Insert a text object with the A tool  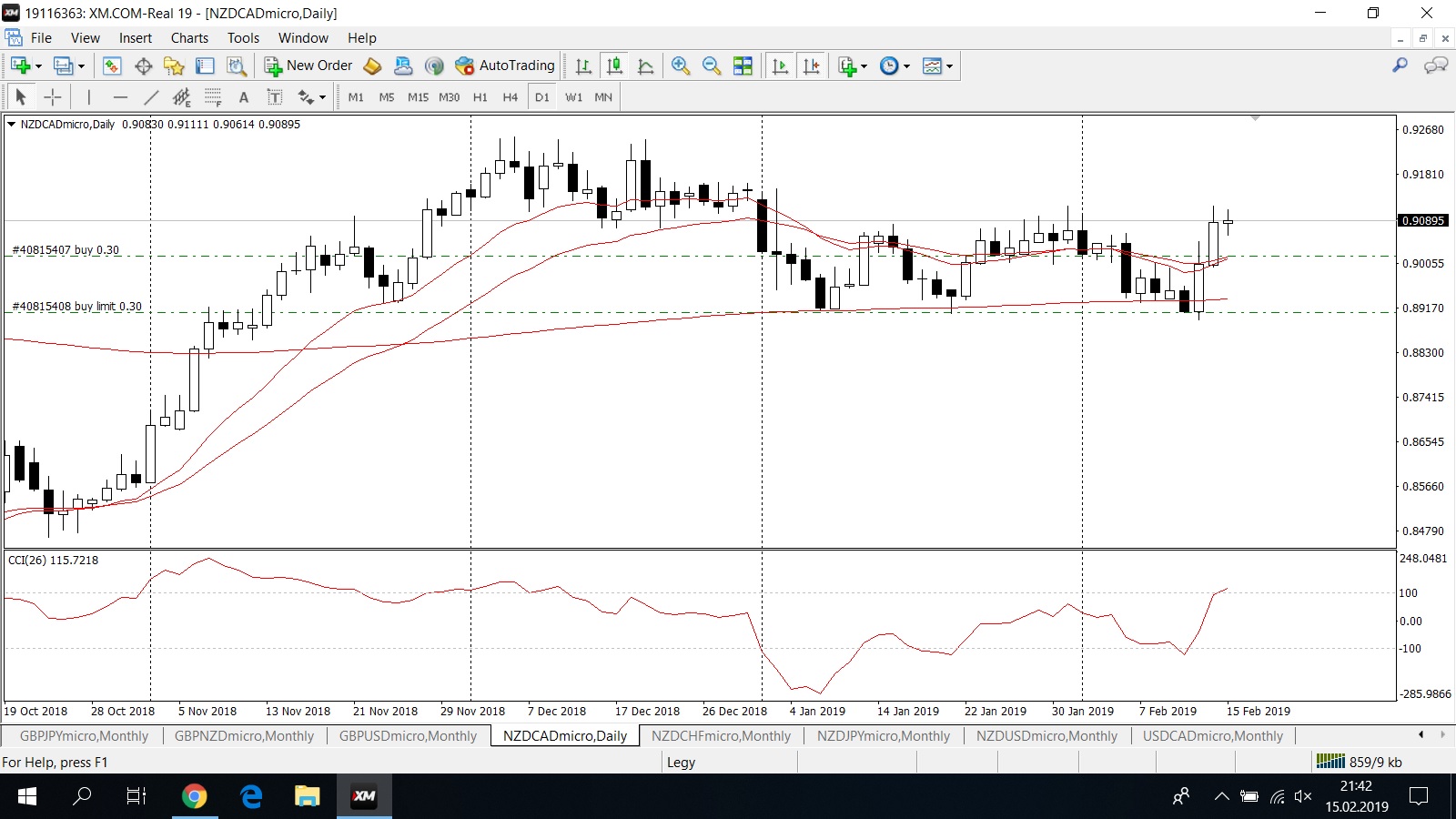(244, 96)
